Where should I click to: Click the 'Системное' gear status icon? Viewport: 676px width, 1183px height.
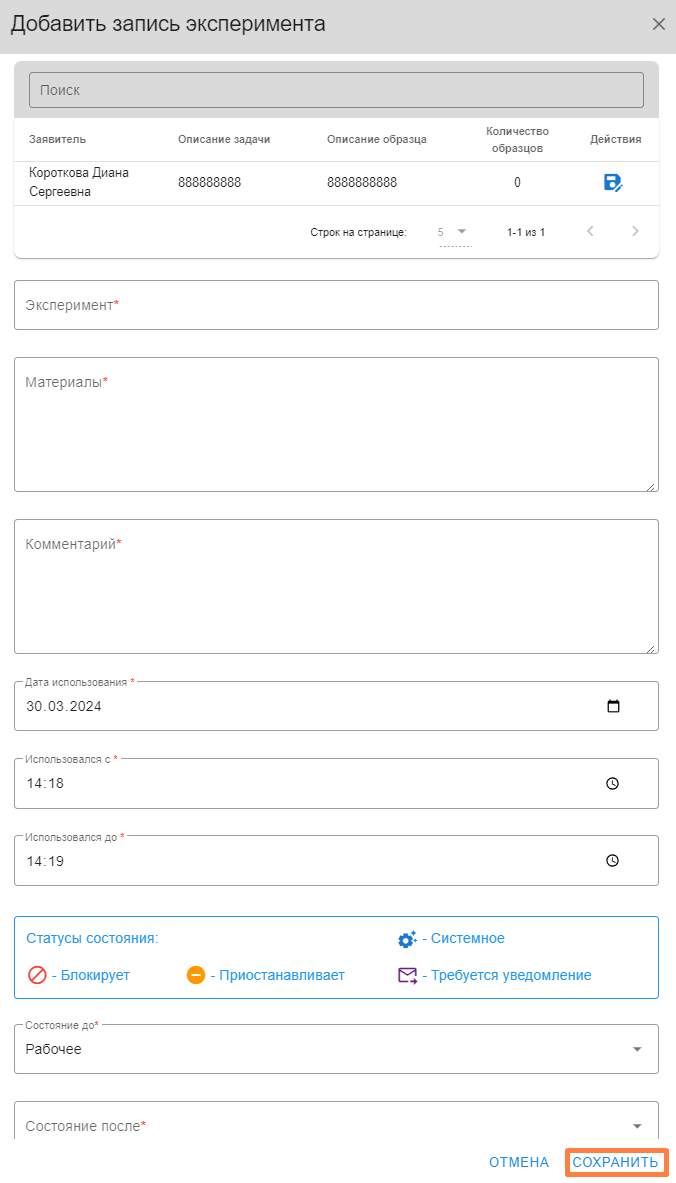point(407,939)
